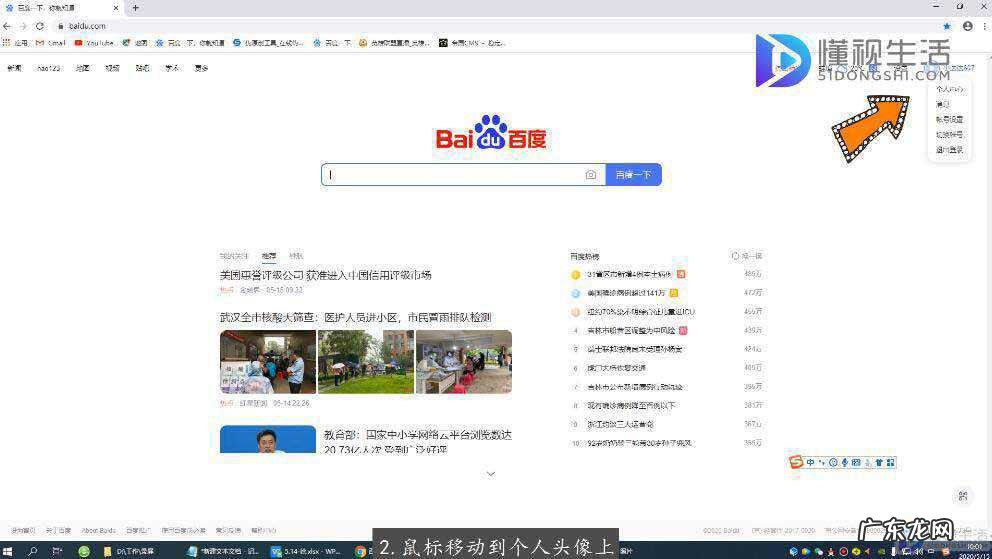The height and width of the screenshot is (559, 992).
Task: Click the Sogou toolbar microphone icon
Action: point(845,463)
